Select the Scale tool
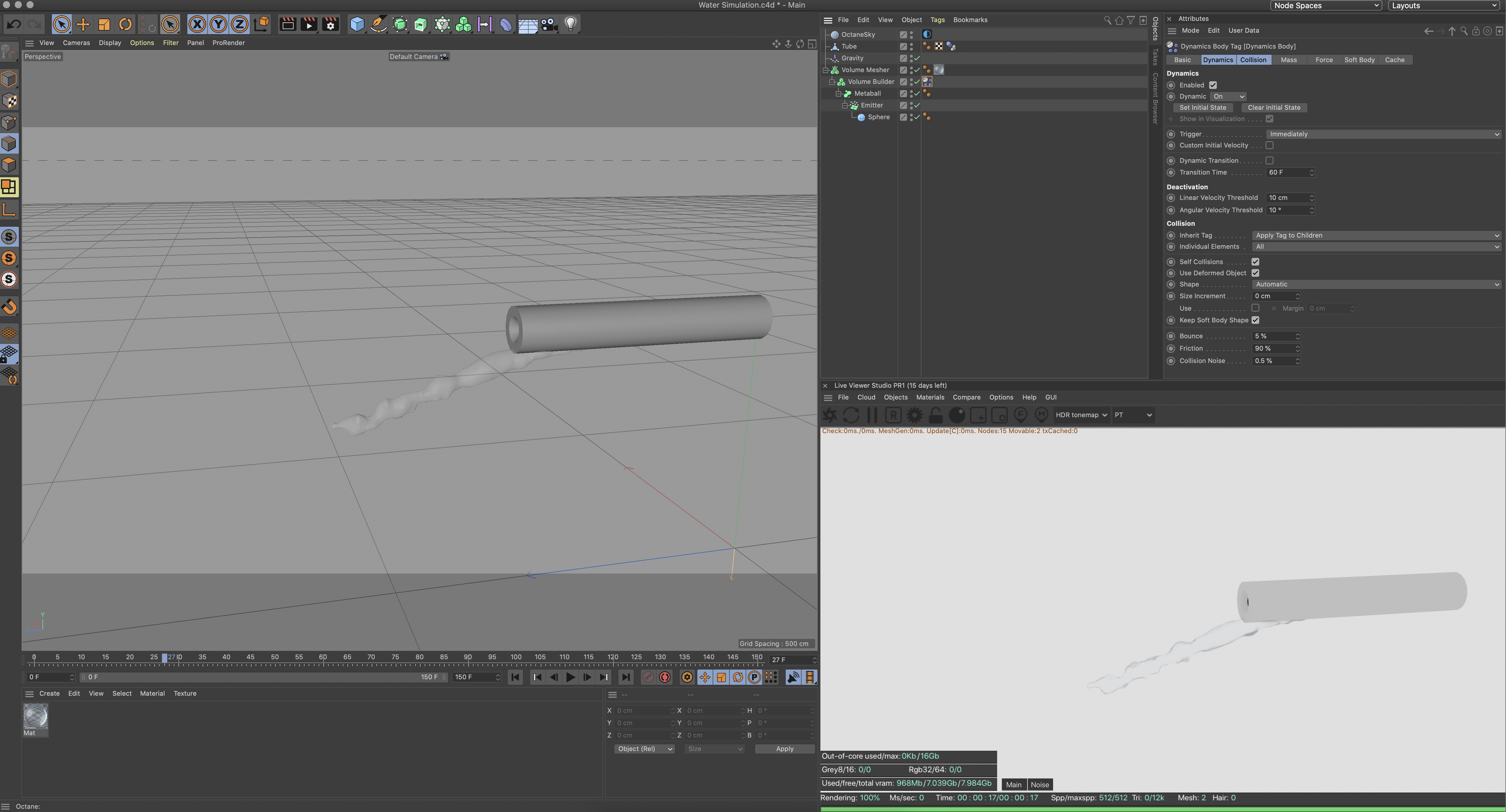This screenshot has width=1506, height=812. 104,24
